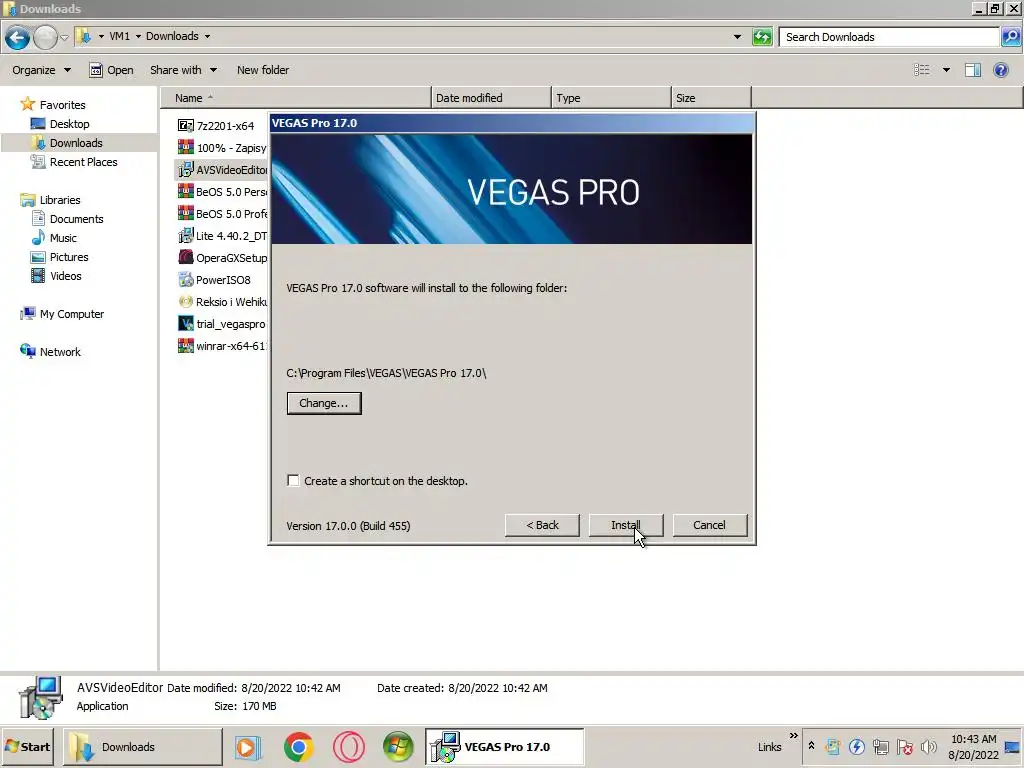Sort by Type column header
1024x768 pixels.
tap(611, 98)
